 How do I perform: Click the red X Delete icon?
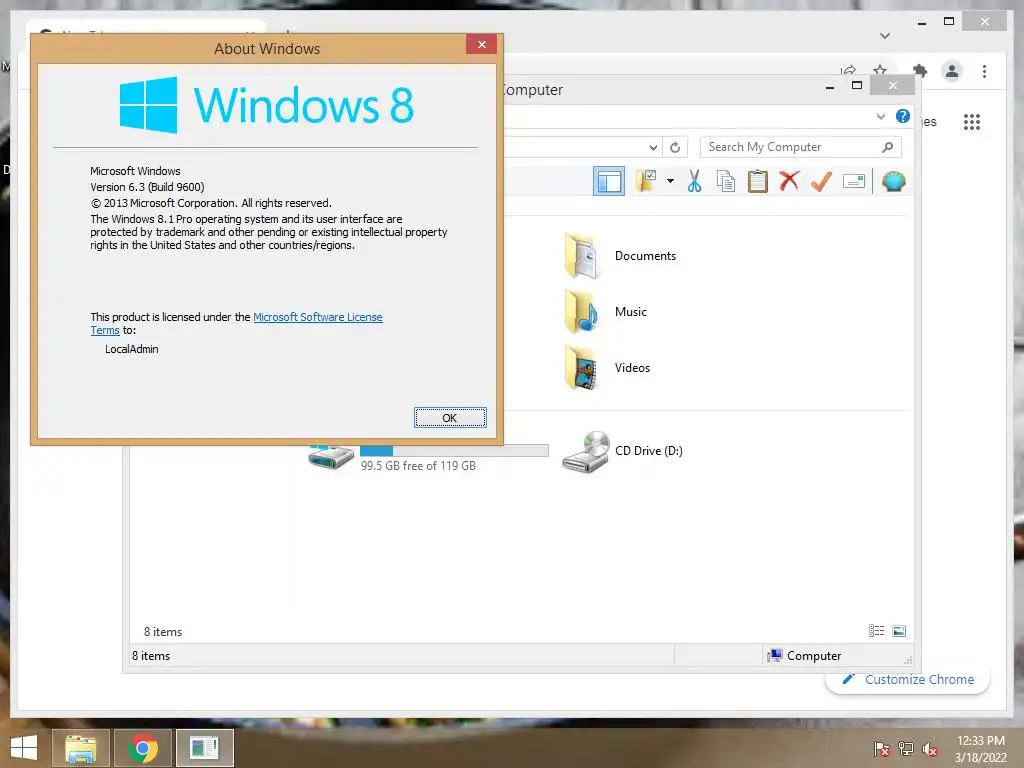tap(789, 181)
